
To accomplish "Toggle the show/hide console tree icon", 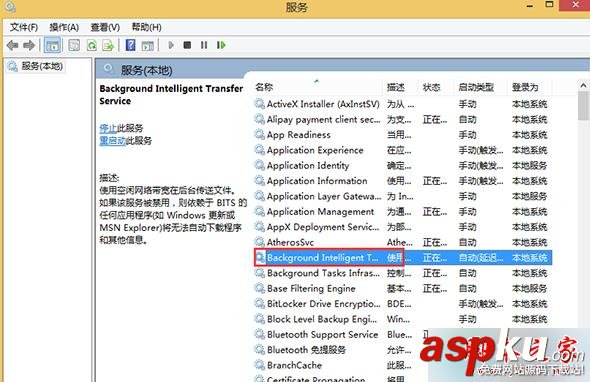I will pos(52,46).
